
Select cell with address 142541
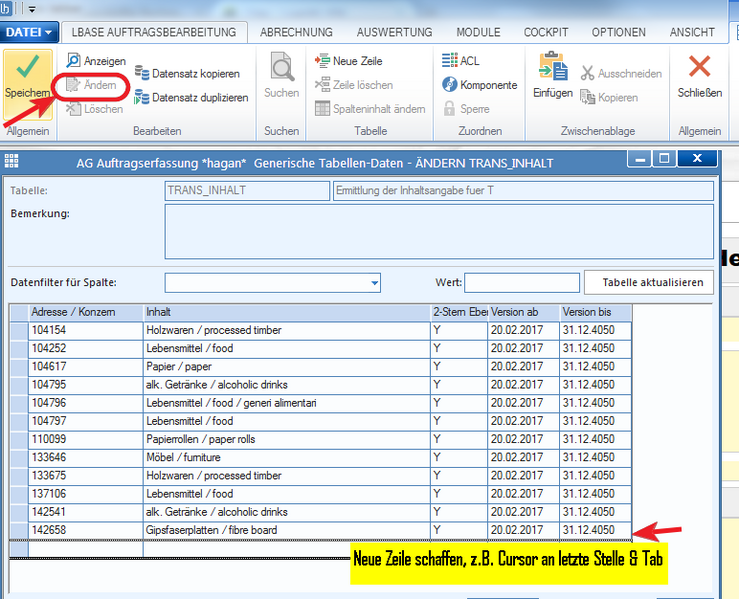pyautogui.click(x=86, y=512)
